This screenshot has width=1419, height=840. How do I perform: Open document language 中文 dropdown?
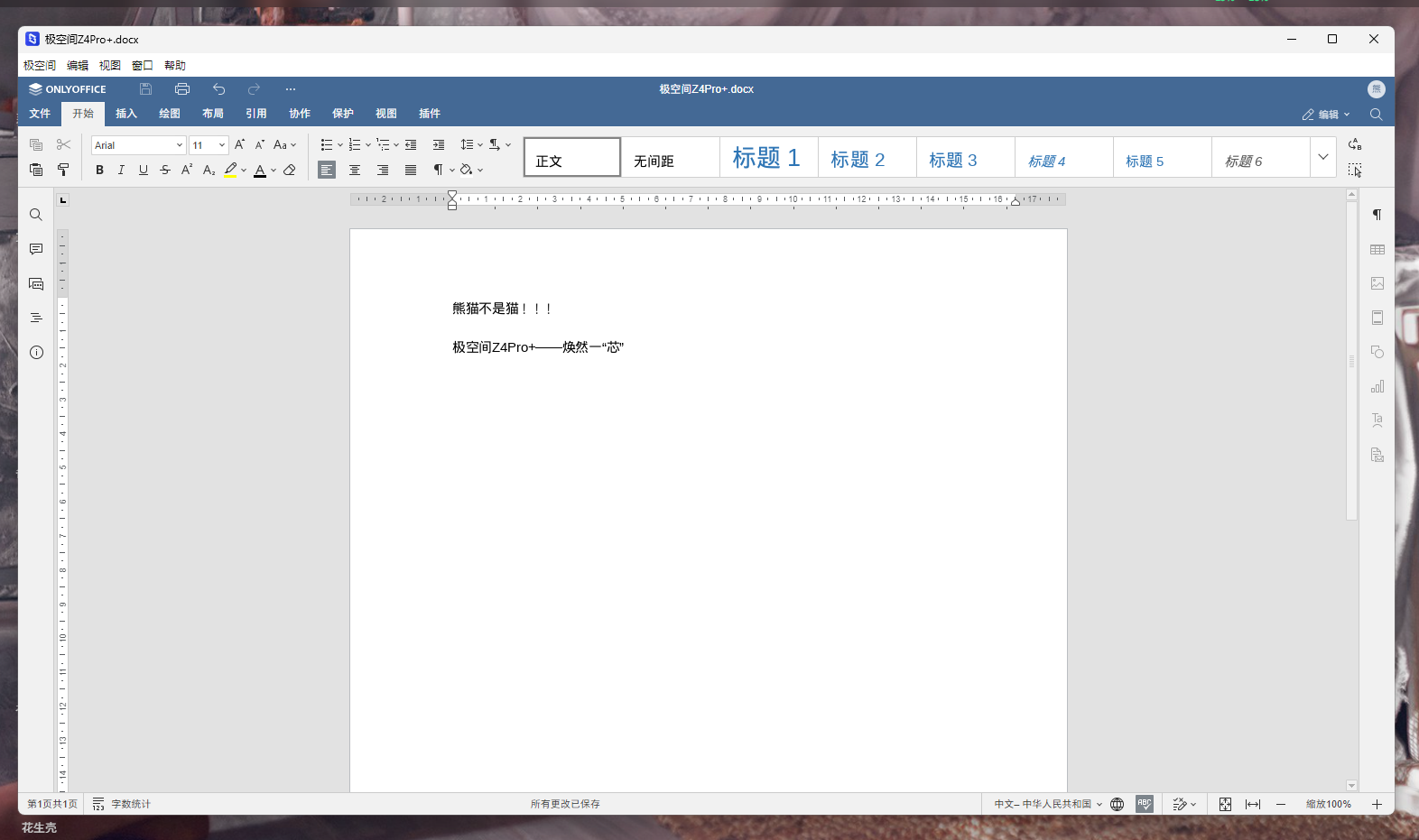pyautogui.click(x=1048, y=804)
